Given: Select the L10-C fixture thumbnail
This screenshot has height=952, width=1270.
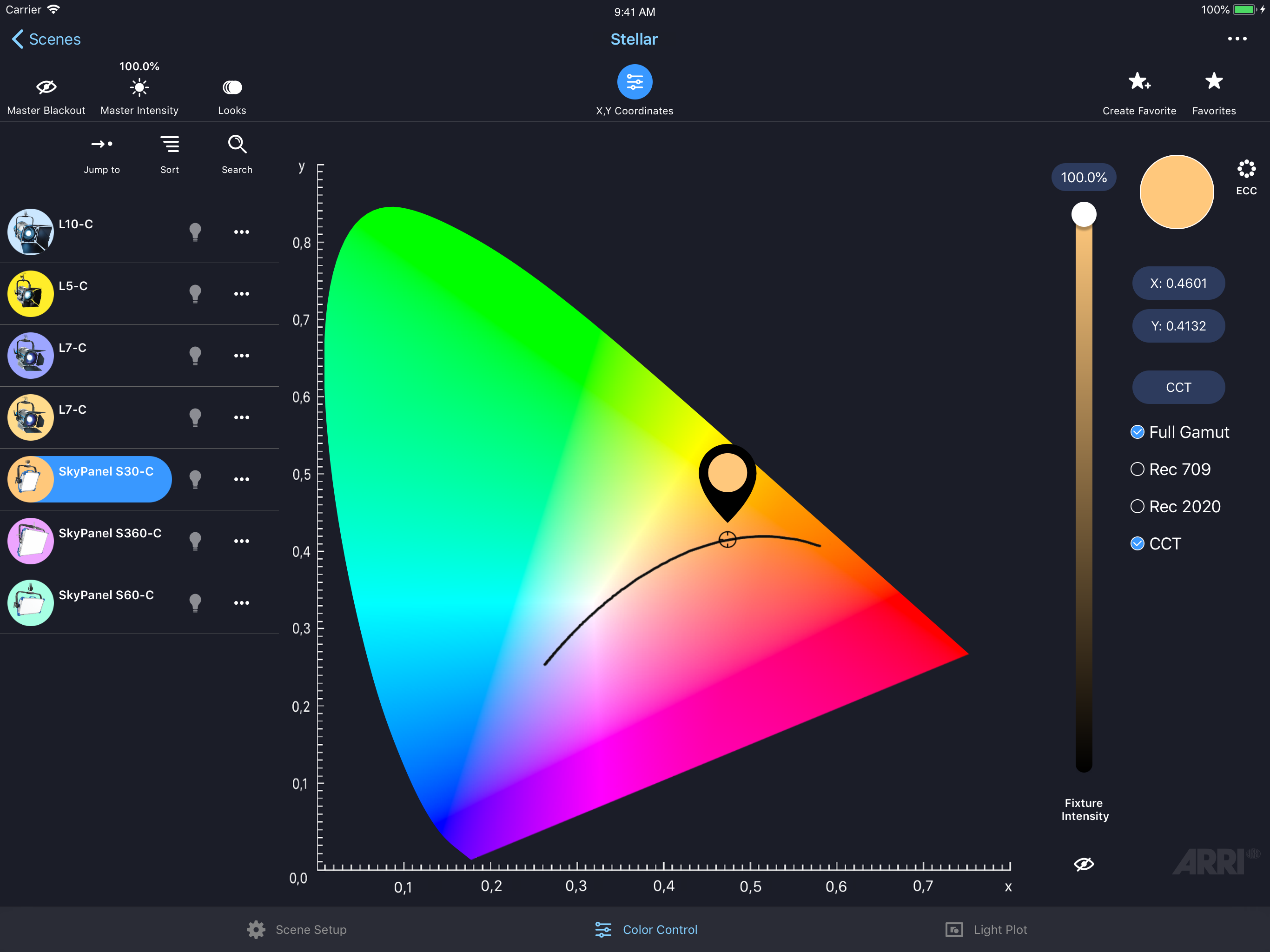Looking at the screenshot, I should (30, 231).
